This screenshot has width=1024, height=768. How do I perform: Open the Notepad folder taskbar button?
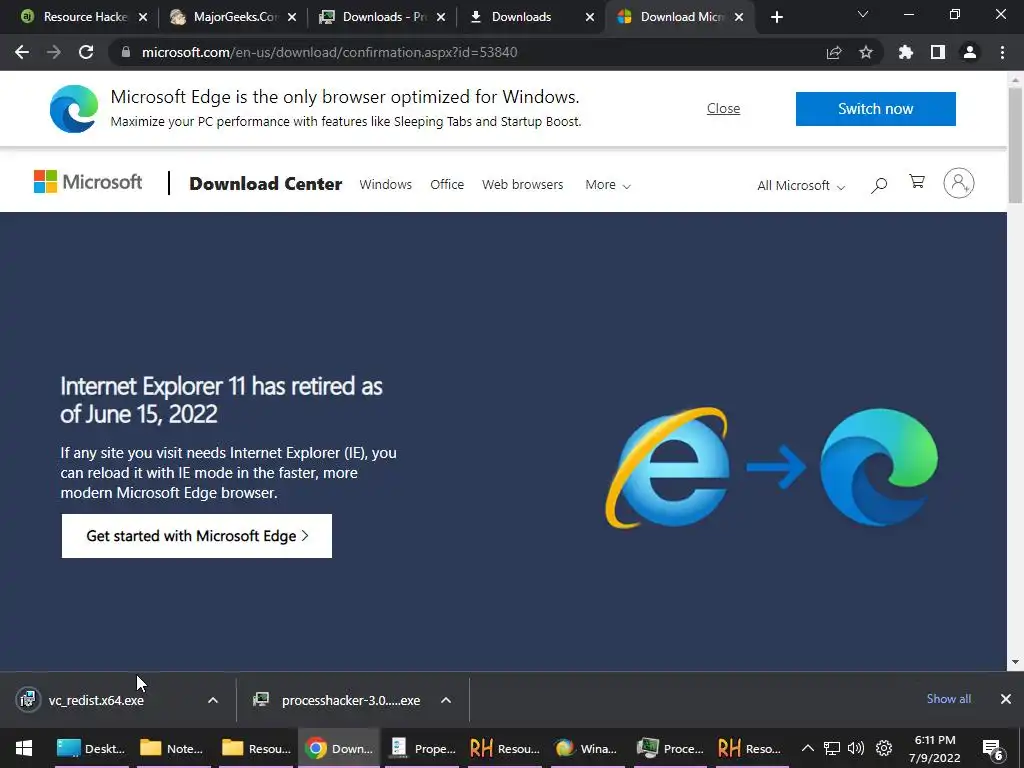pyautogui.click(x=172, y=748)
